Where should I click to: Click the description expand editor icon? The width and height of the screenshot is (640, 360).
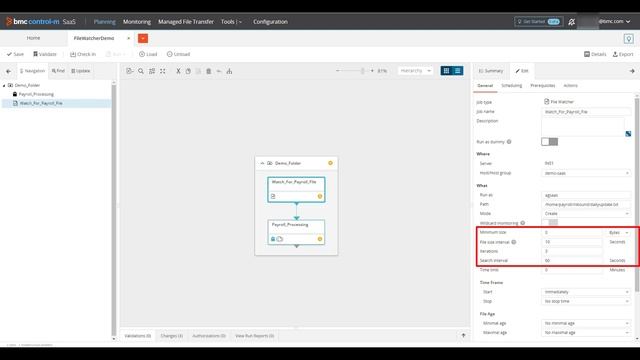(x=628, y=133)
